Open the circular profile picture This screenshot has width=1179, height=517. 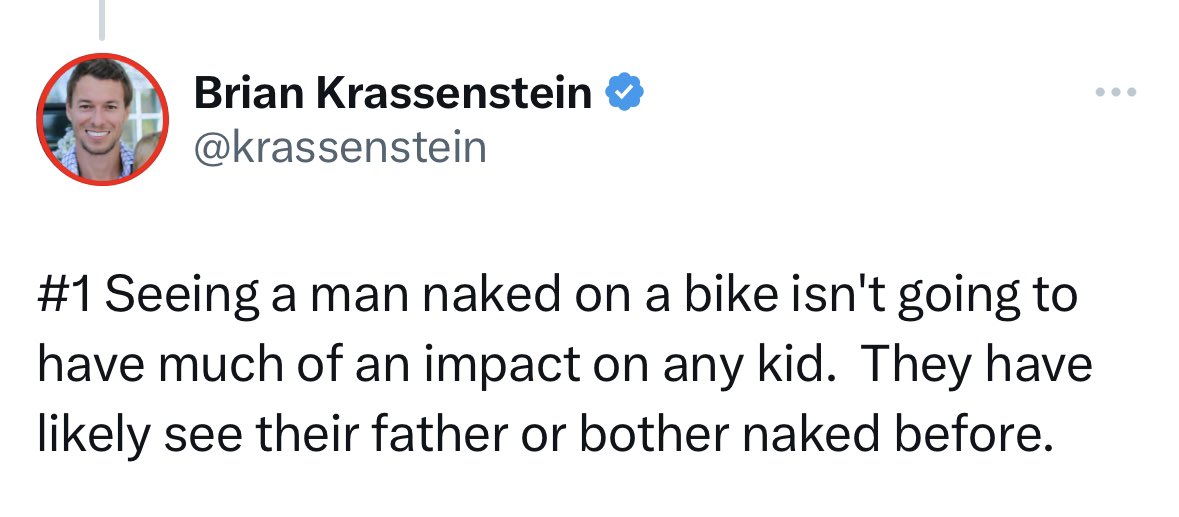pyautogui.click(x=102, y=119)
